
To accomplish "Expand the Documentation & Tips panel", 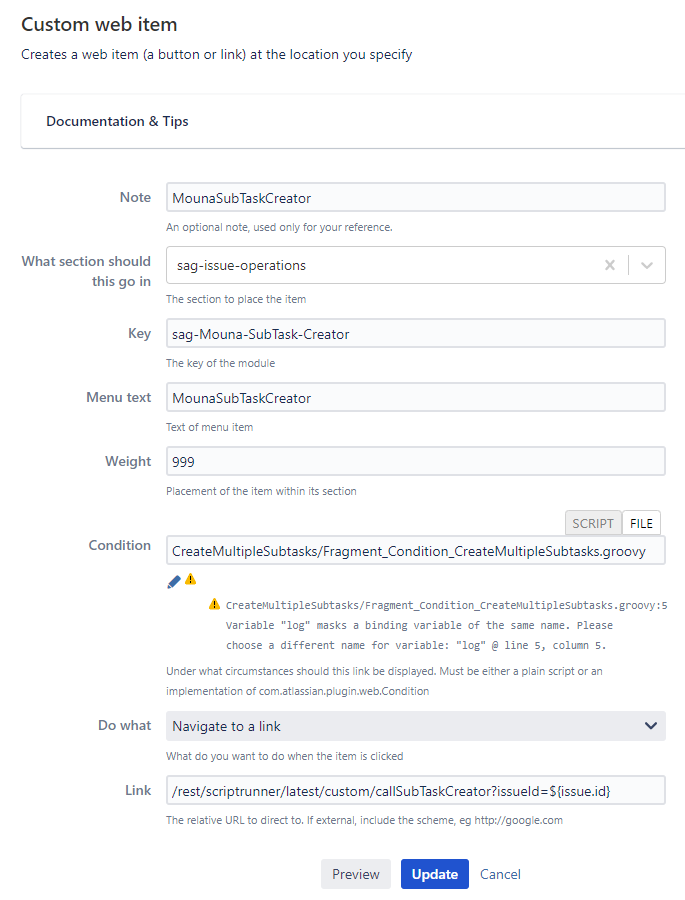I will click(117, 121).
